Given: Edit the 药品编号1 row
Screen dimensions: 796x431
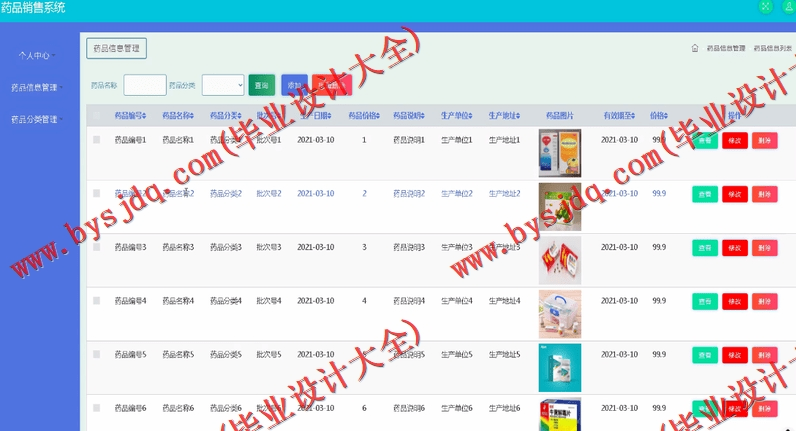Looking at the screenshot, I should [x=735, y=141].
